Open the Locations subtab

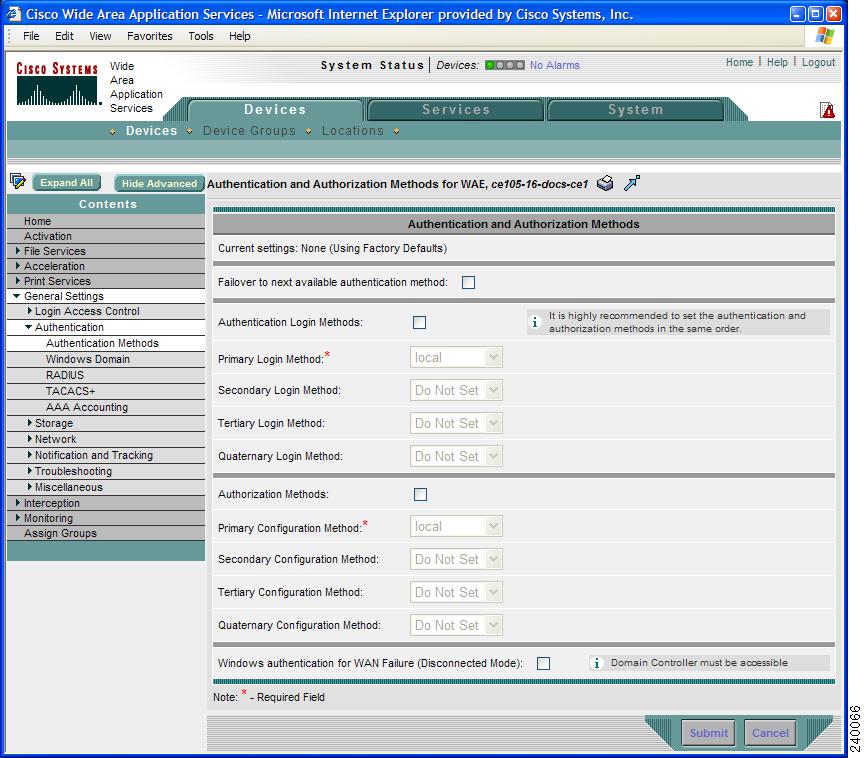coord(353,131)
